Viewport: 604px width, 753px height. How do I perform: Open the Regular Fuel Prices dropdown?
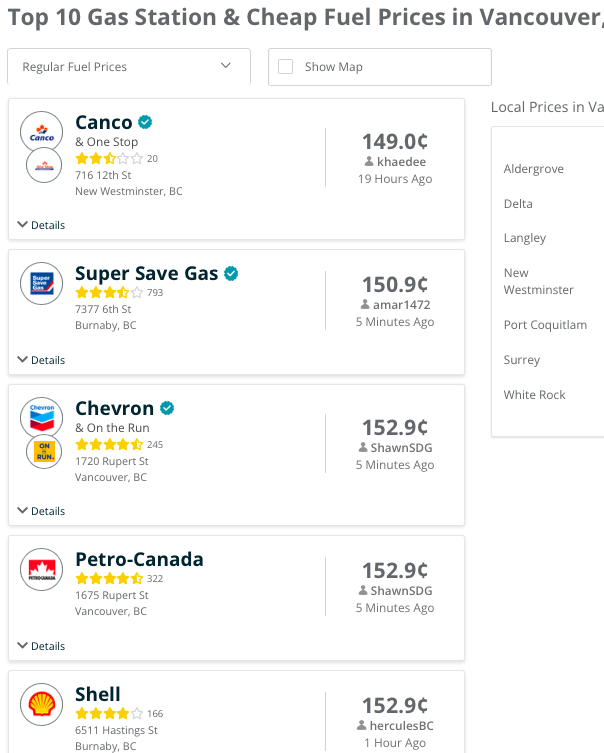pos(128,67)
